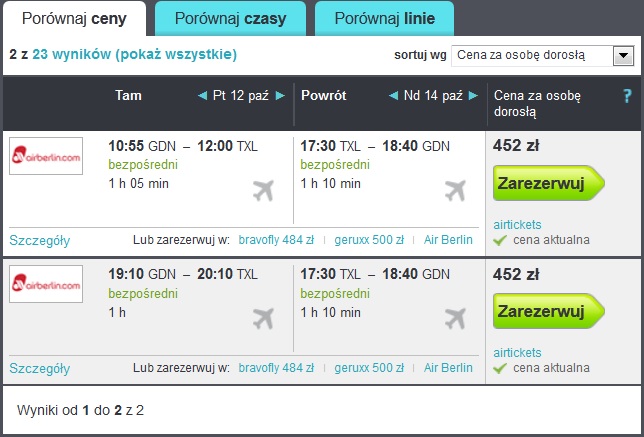
Task: Click the plane icon of the 19:10 outbound flight
Action: pyautogui.click(x=263, y=319)
